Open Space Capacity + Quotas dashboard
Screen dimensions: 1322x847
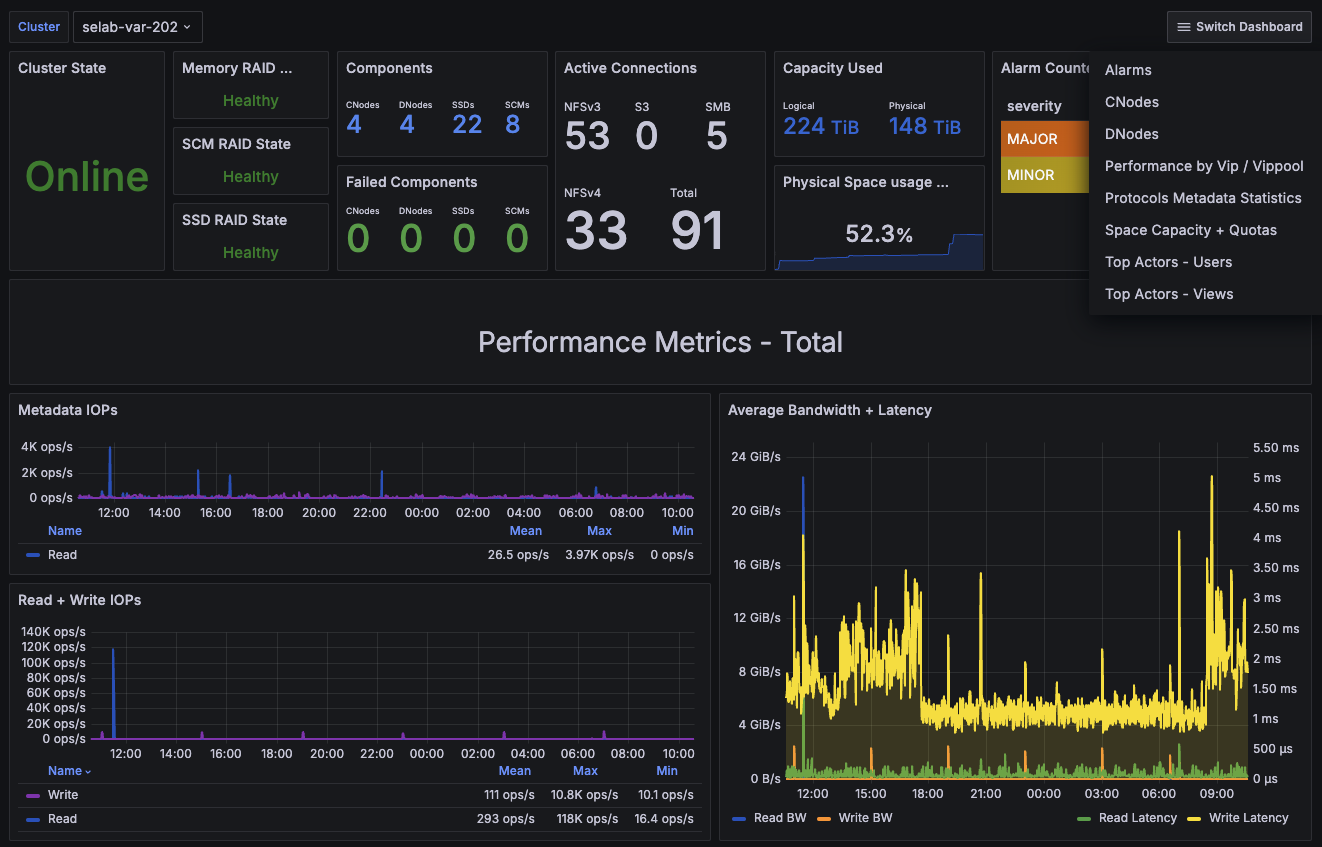click(x=1191, y=230)
